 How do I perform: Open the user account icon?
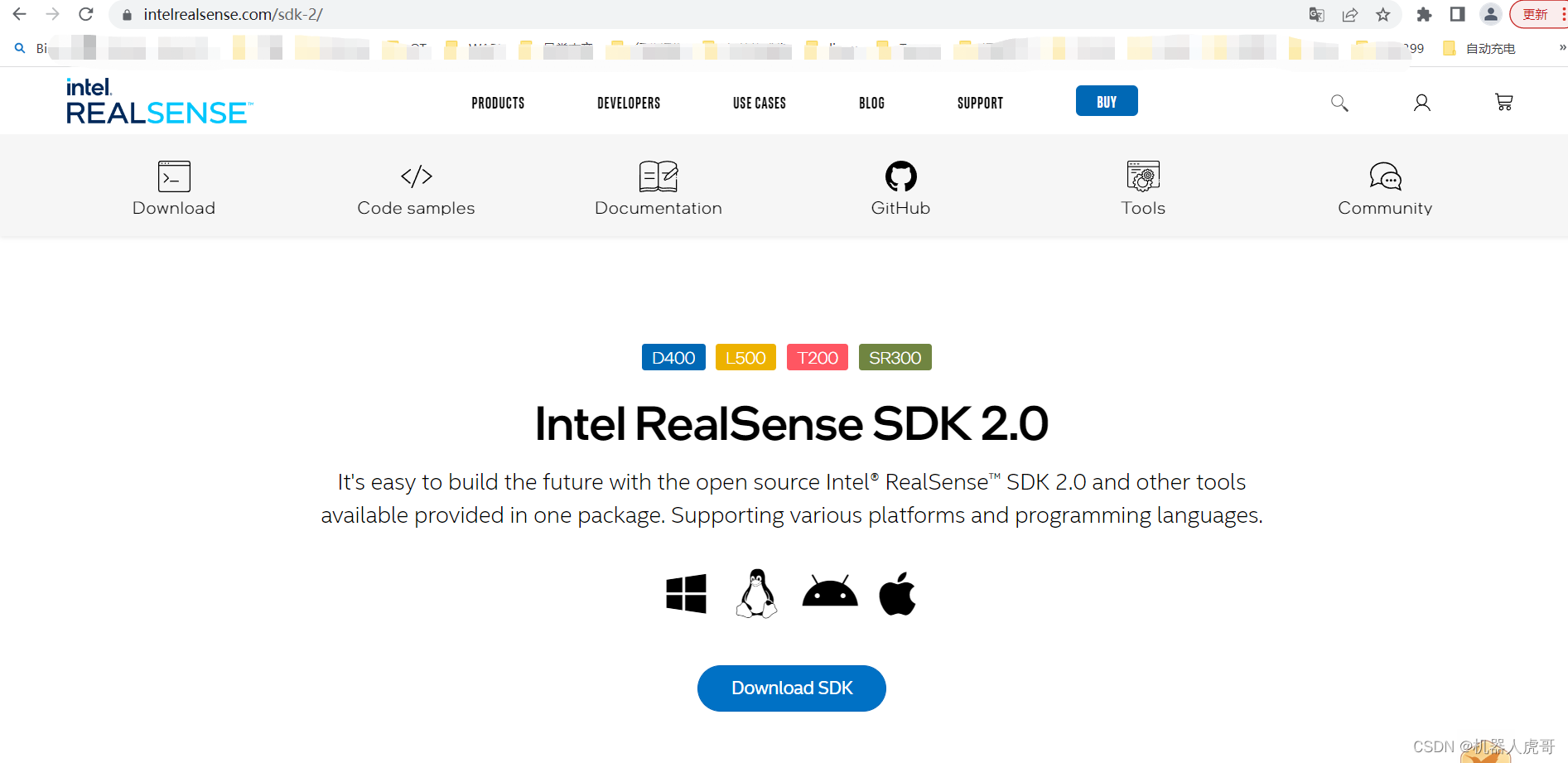point(1421,103)
